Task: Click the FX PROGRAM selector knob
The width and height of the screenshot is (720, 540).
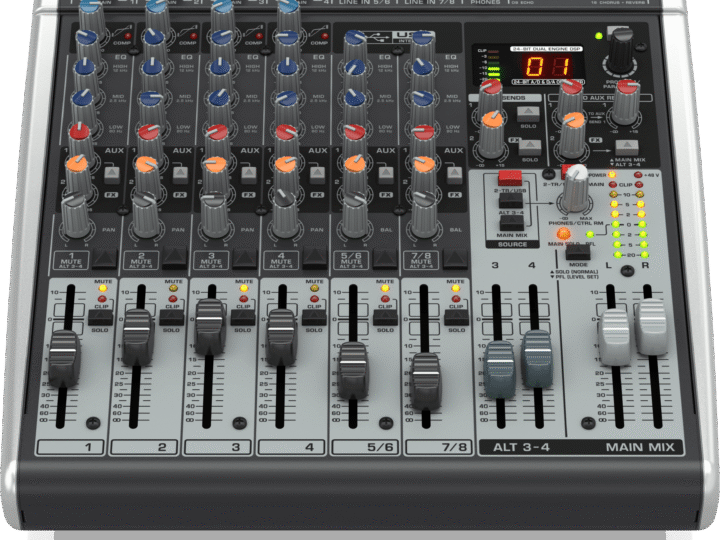Action: coord(621,52)
